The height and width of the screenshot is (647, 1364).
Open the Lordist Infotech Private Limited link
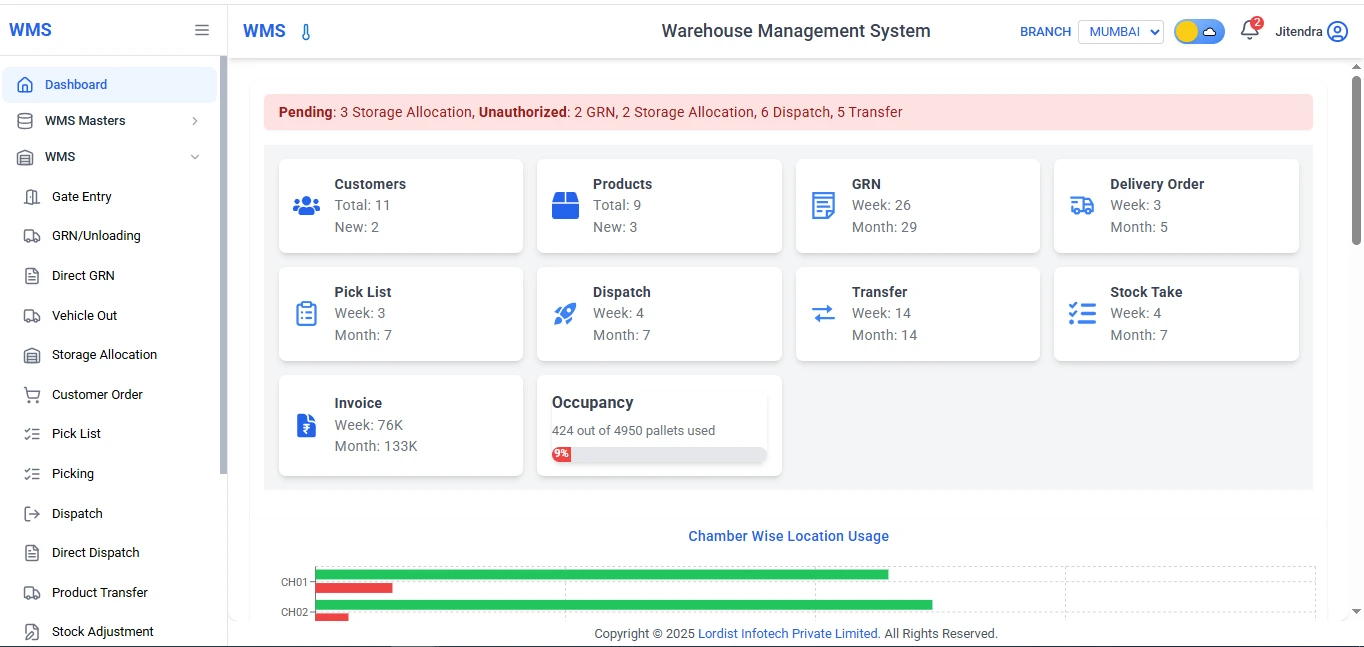pos(787,633)
